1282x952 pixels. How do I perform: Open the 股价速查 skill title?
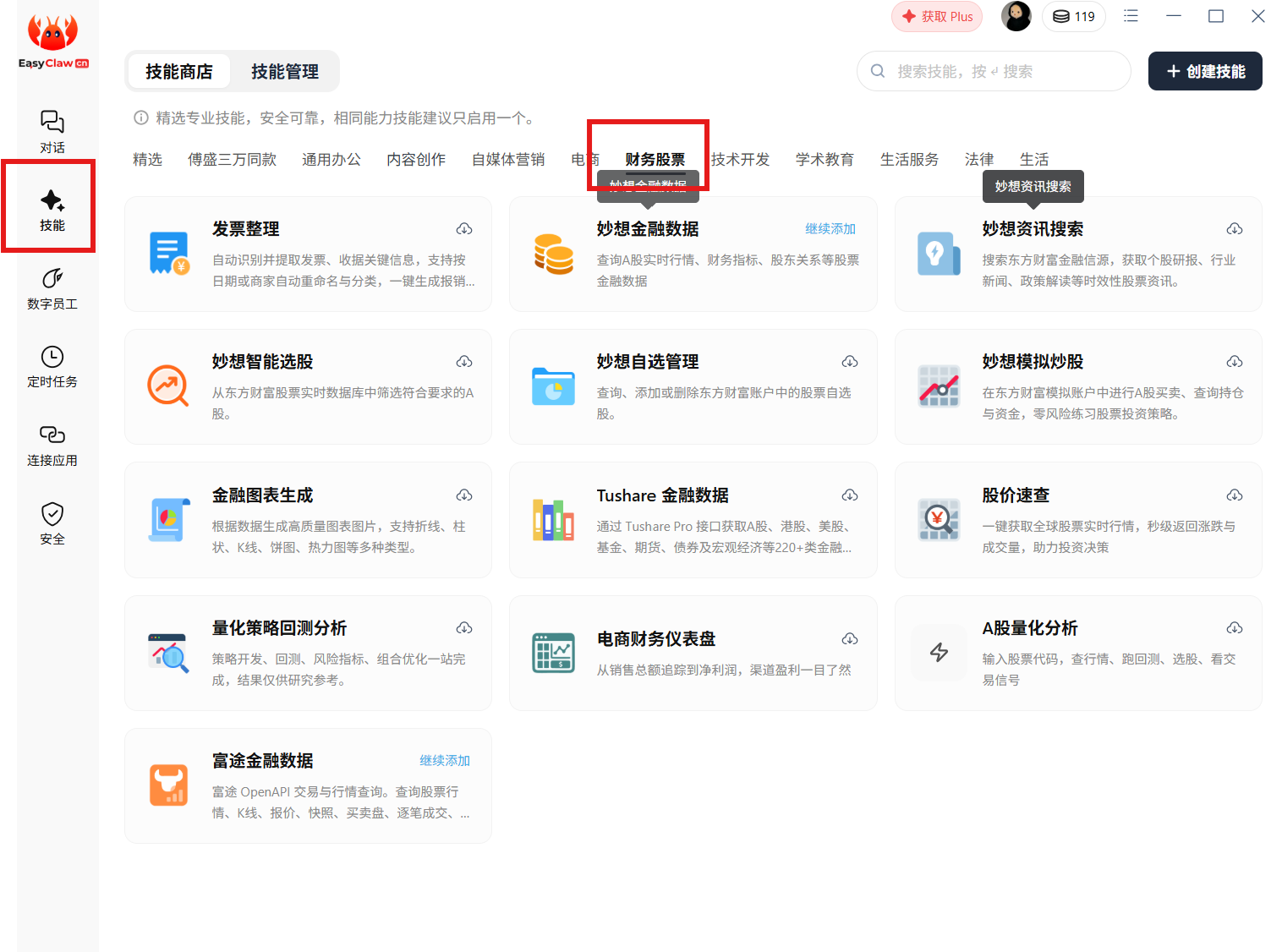click(1016, 495)
